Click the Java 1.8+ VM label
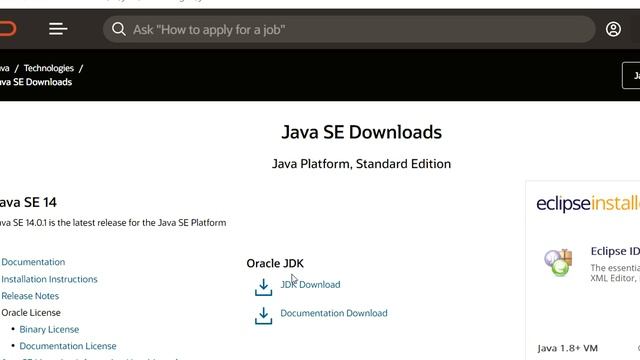640x360 pixels. click(x=568, y=348)
